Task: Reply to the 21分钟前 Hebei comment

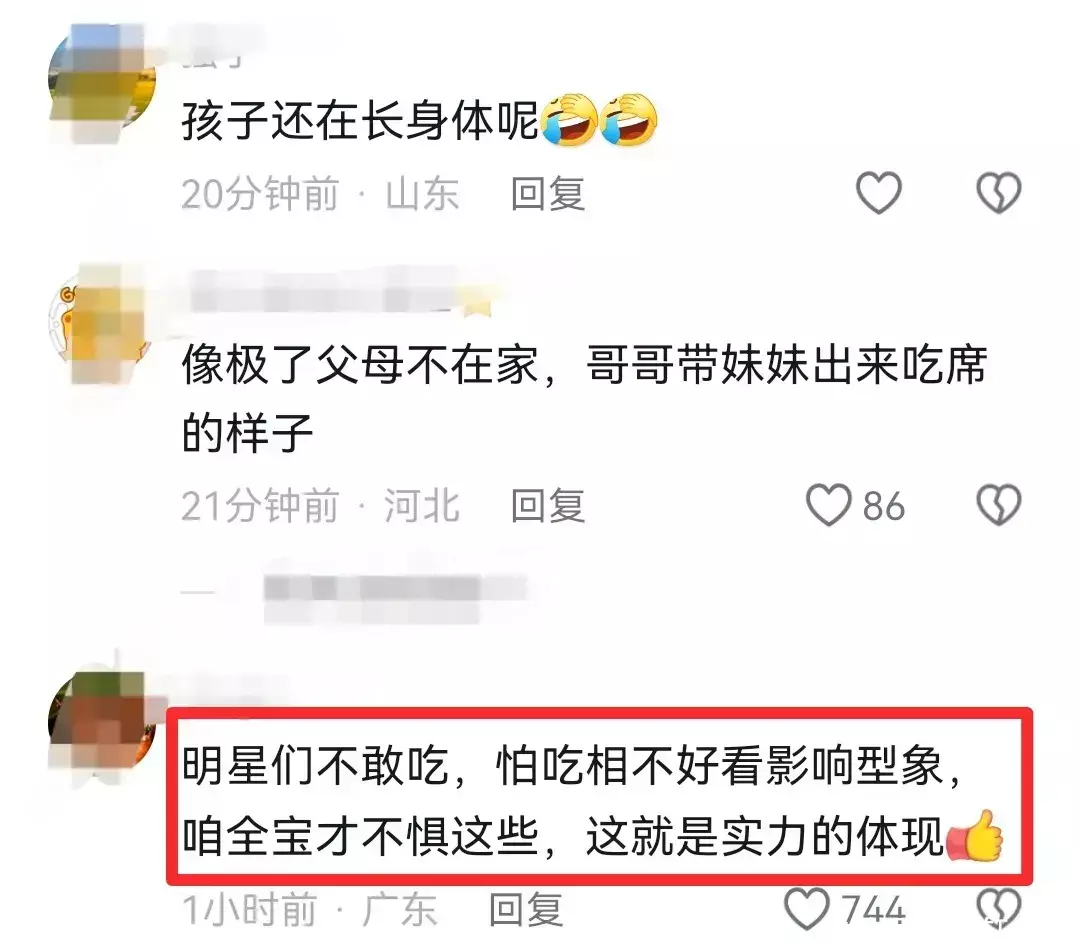Action: point(548,506)
